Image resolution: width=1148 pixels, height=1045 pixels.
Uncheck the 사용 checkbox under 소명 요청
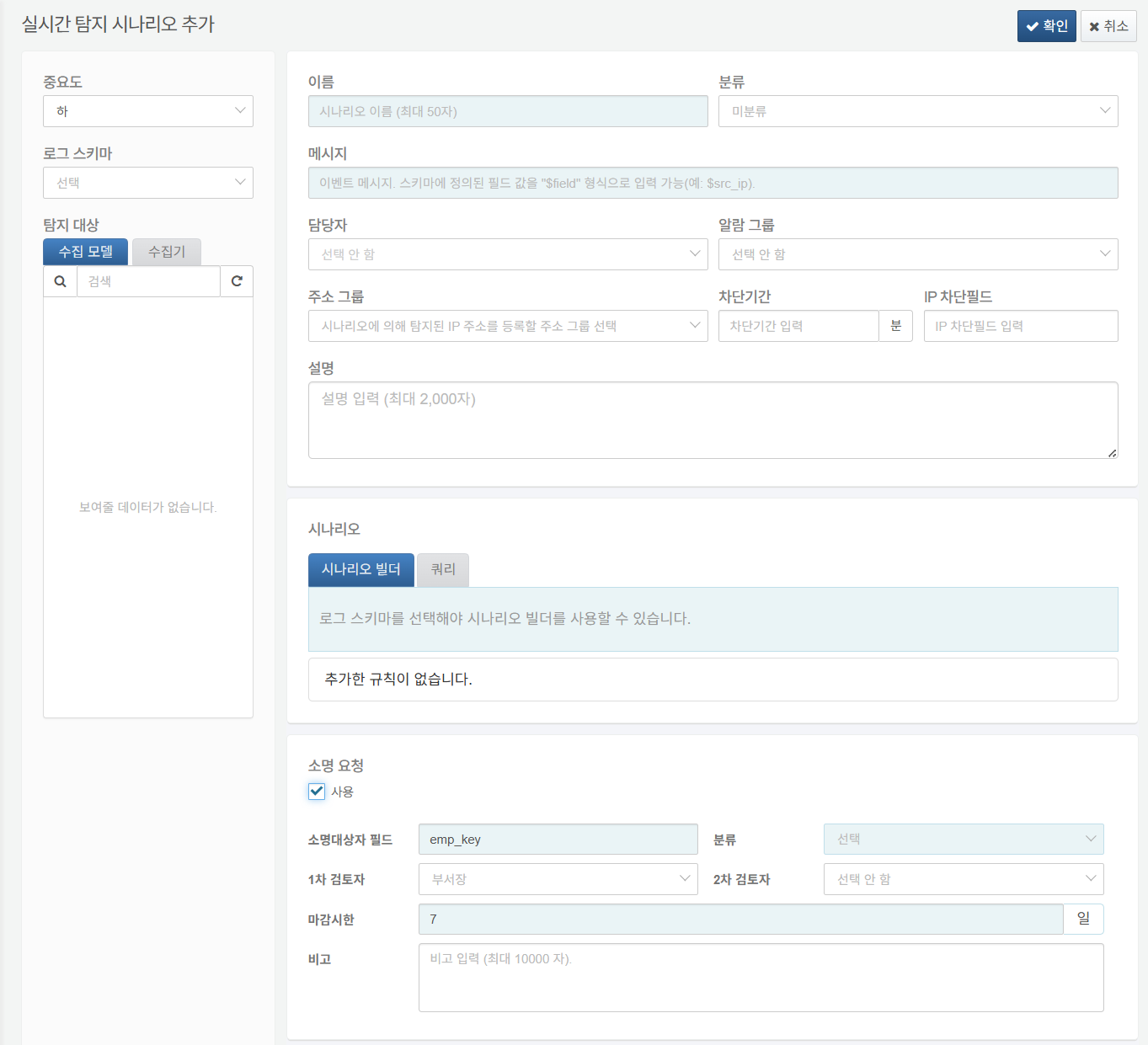317,792
